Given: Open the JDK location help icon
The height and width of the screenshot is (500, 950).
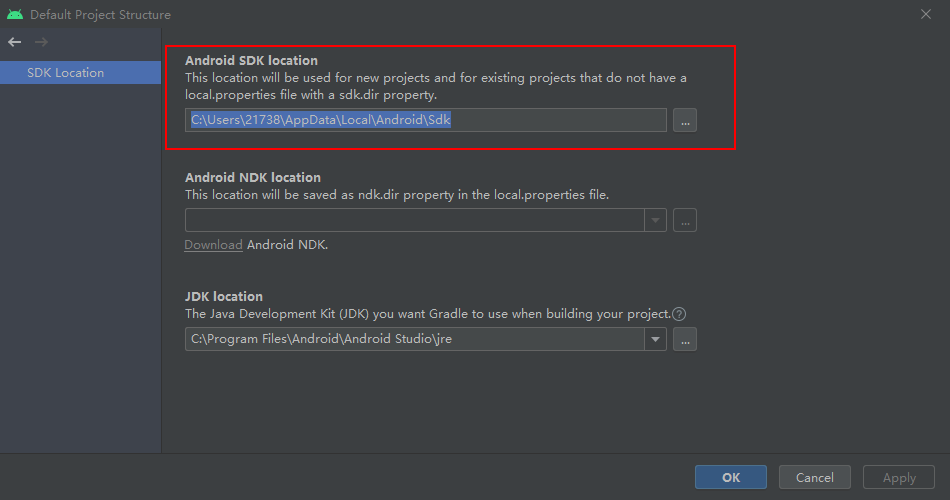Looking at the screenshot, I should [x=679, y=314].
